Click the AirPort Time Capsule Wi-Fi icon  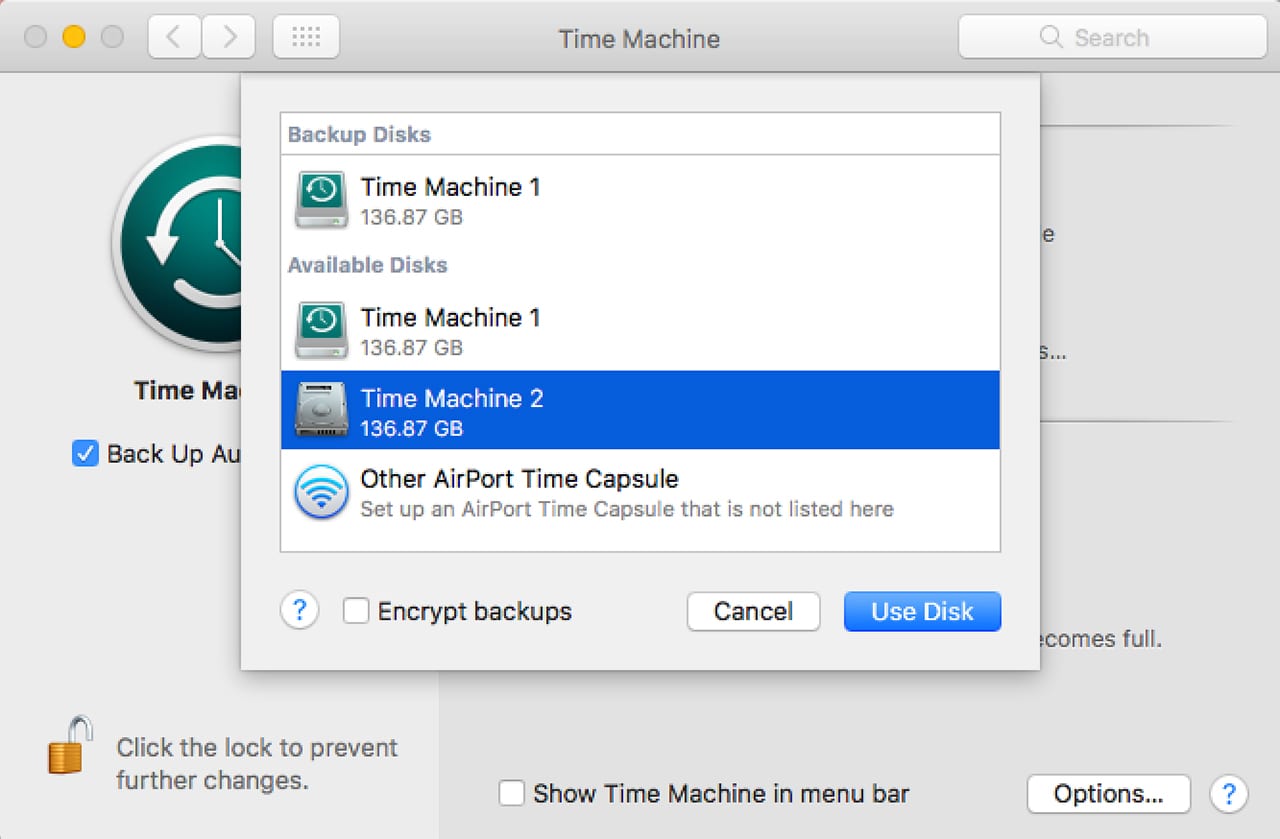click(x=321, y=493)
